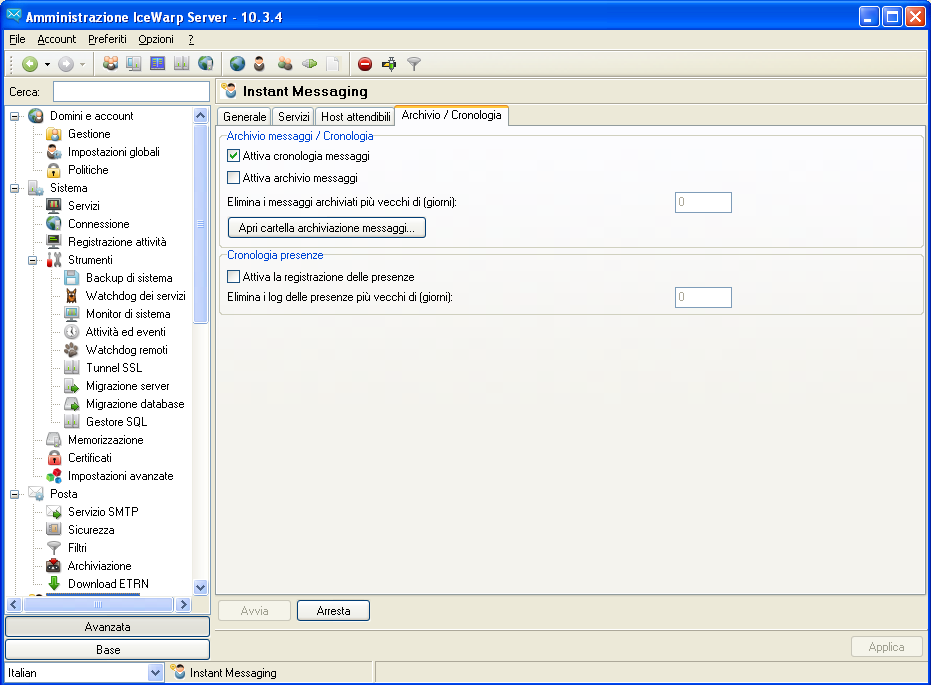Click the Applica button
The height and width of the screenshot is (685, 931).
[x=886, y=647]
